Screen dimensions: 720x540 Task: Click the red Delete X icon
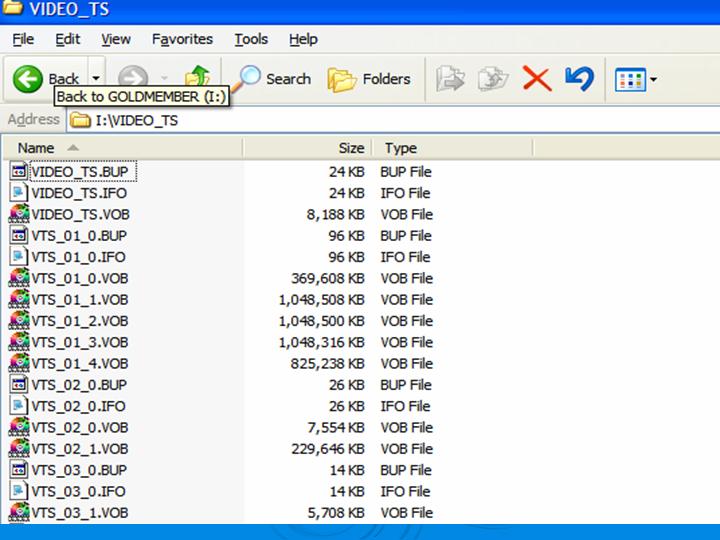[x=536, y=79]
